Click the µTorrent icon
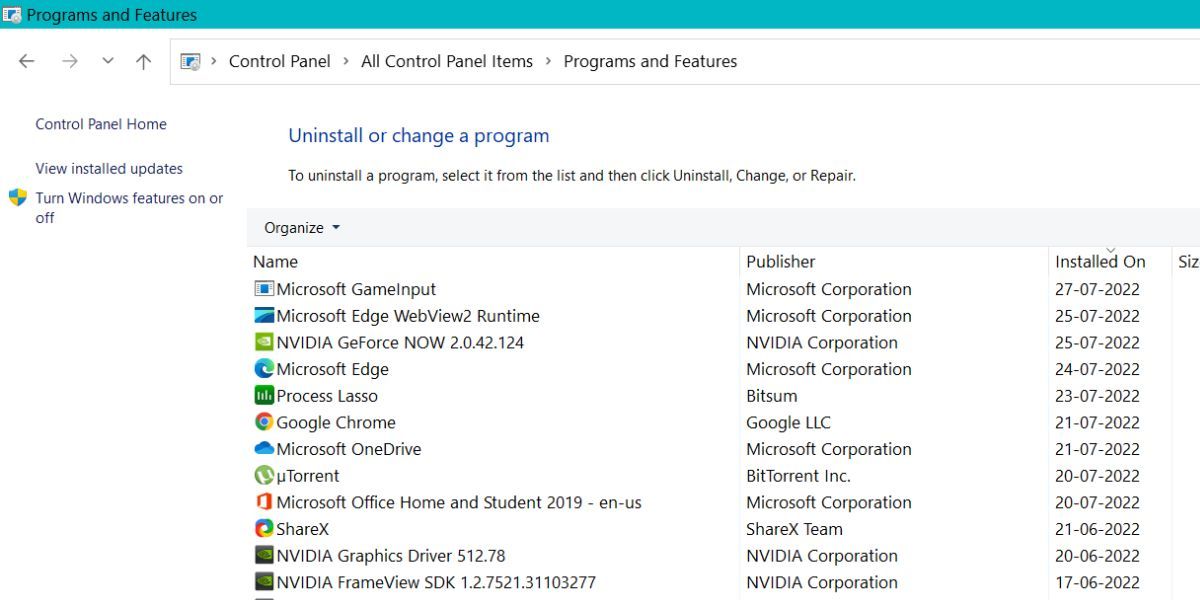Image resolution: width=1200 pixels, height=600 pixels. [264, 476]
